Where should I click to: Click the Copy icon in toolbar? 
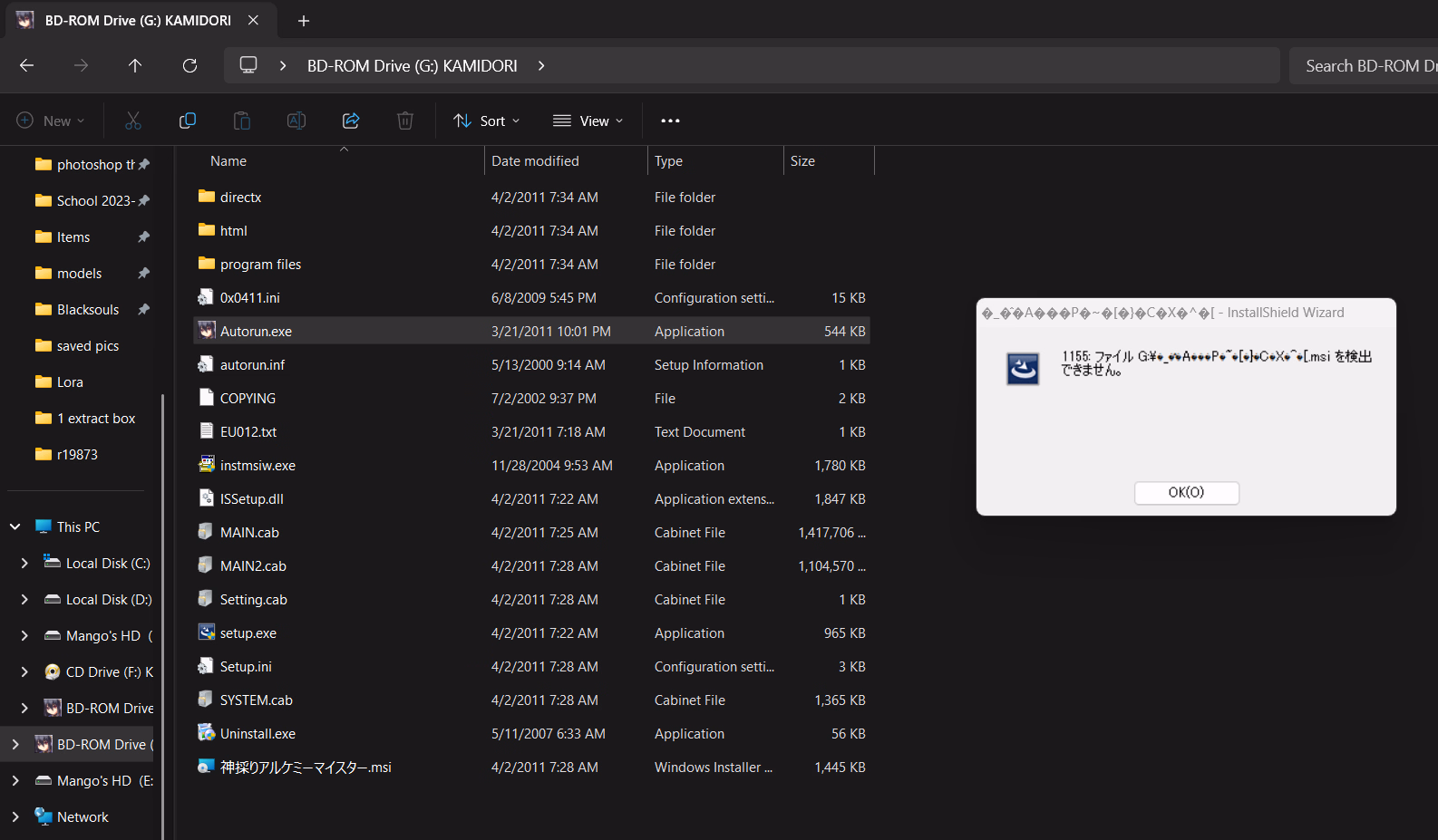pyautogui.click(x=188, y=121)
